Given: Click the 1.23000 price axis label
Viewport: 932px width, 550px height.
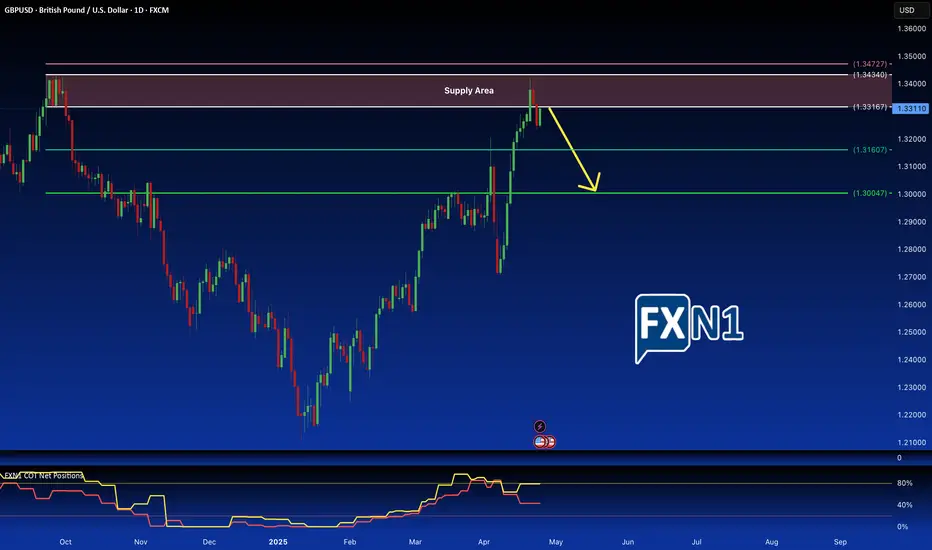Looking at the screenshot, I should [x=912, y=387].
